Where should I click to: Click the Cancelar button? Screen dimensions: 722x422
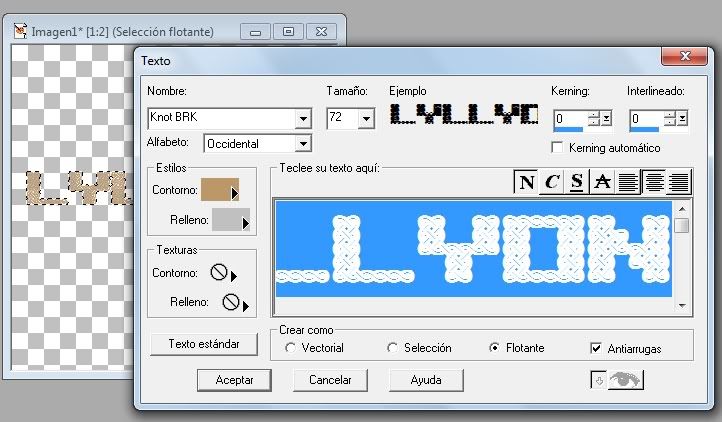331,380
